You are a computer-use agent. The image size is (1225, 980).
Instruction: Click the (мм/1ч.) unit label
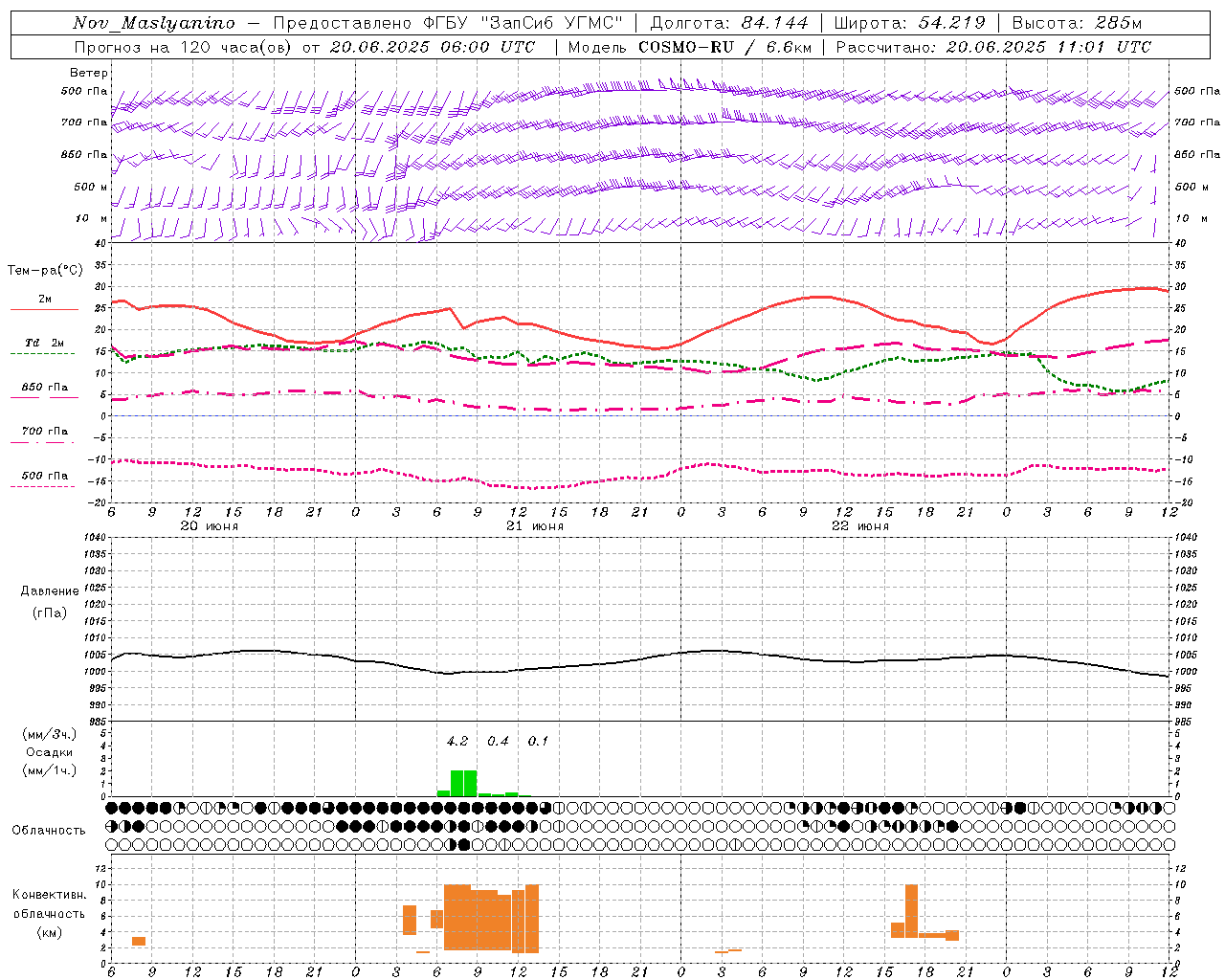(50, 770)
